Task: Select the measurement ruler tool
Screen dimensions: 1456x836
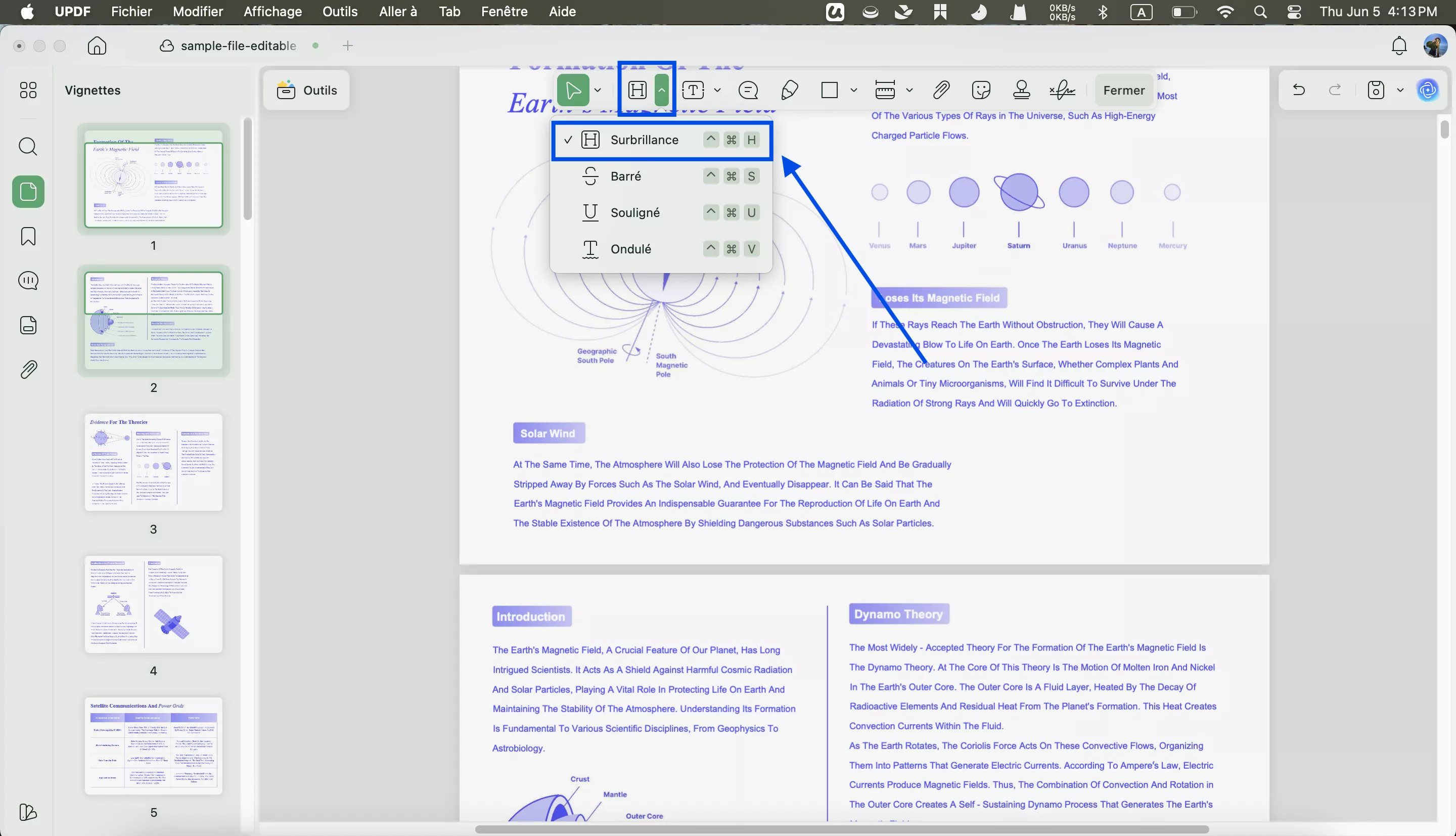Action: [x=885, y=90]
